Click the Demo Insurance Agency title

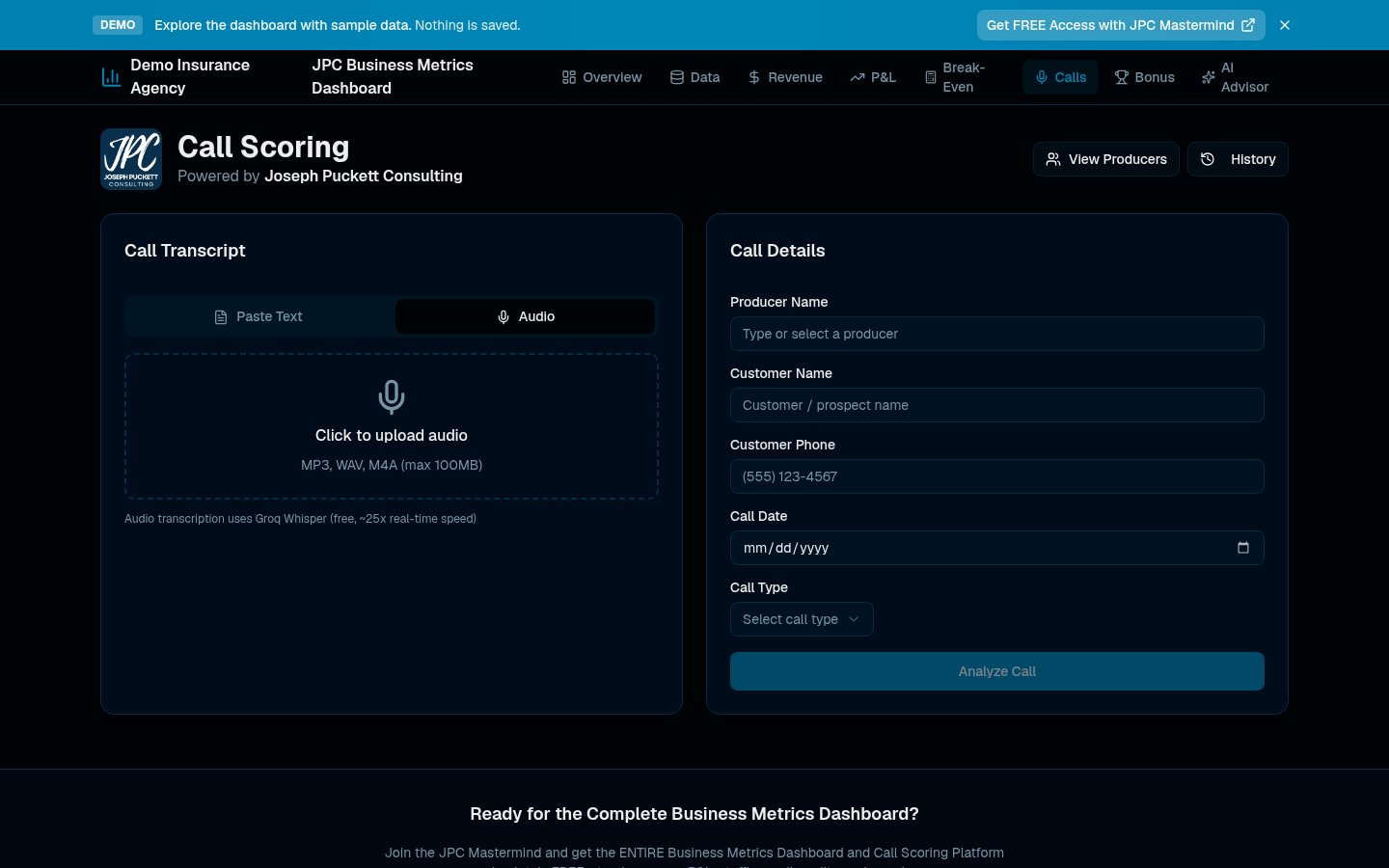pos(190,76)
